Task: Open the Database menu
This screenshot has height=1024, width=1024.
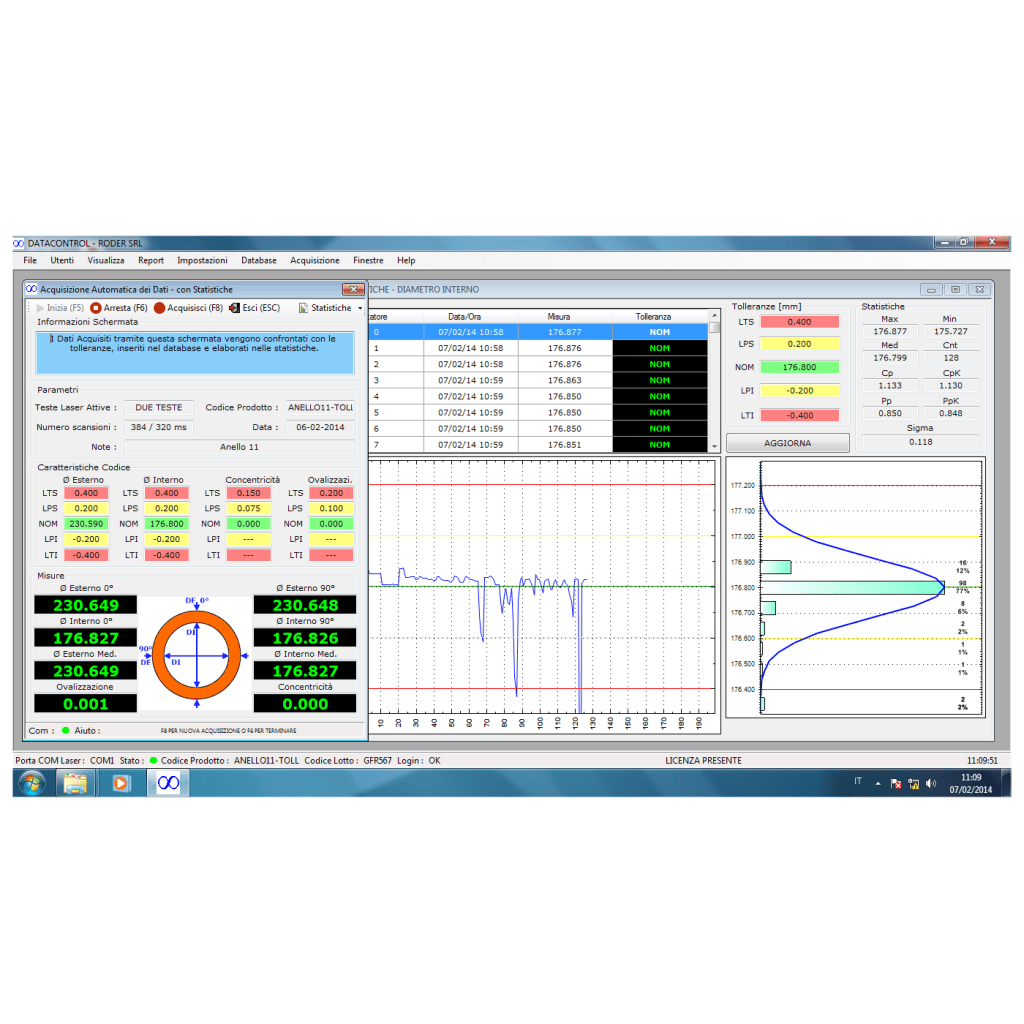Action: click(x=258, y=260)
